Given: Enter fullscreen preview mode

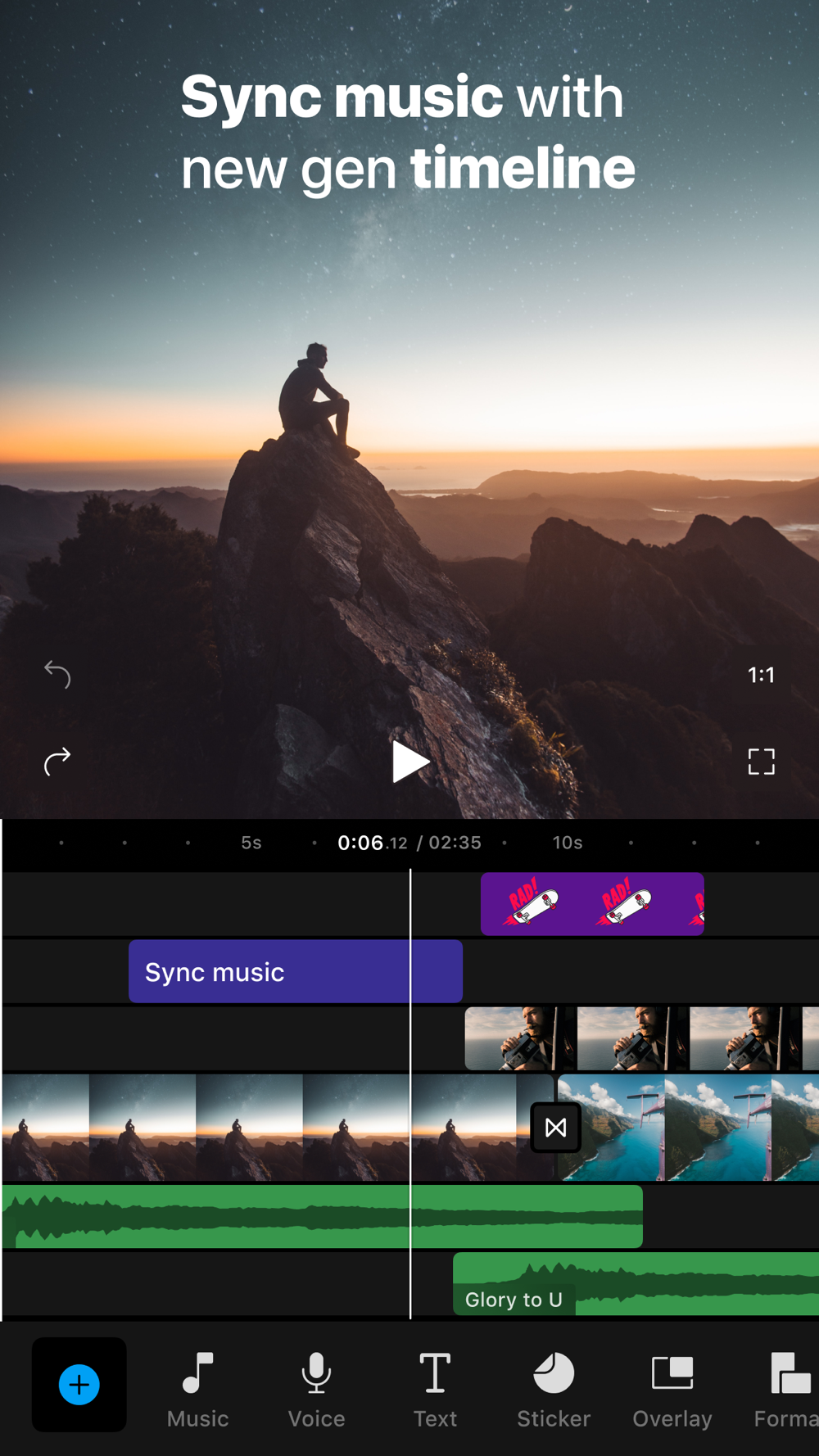Looking at the screenshot, I should [x=762, y=762].
